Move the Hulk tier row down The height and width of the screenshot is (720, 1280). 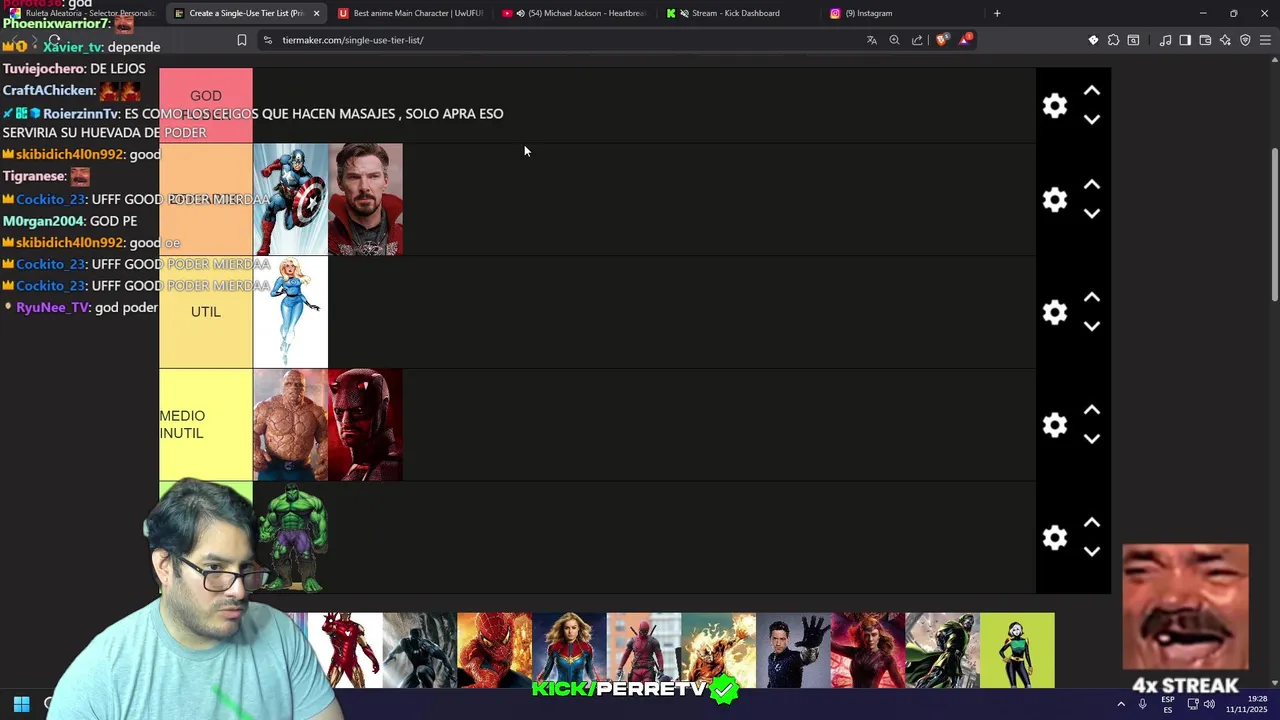tap(1092, 551)
